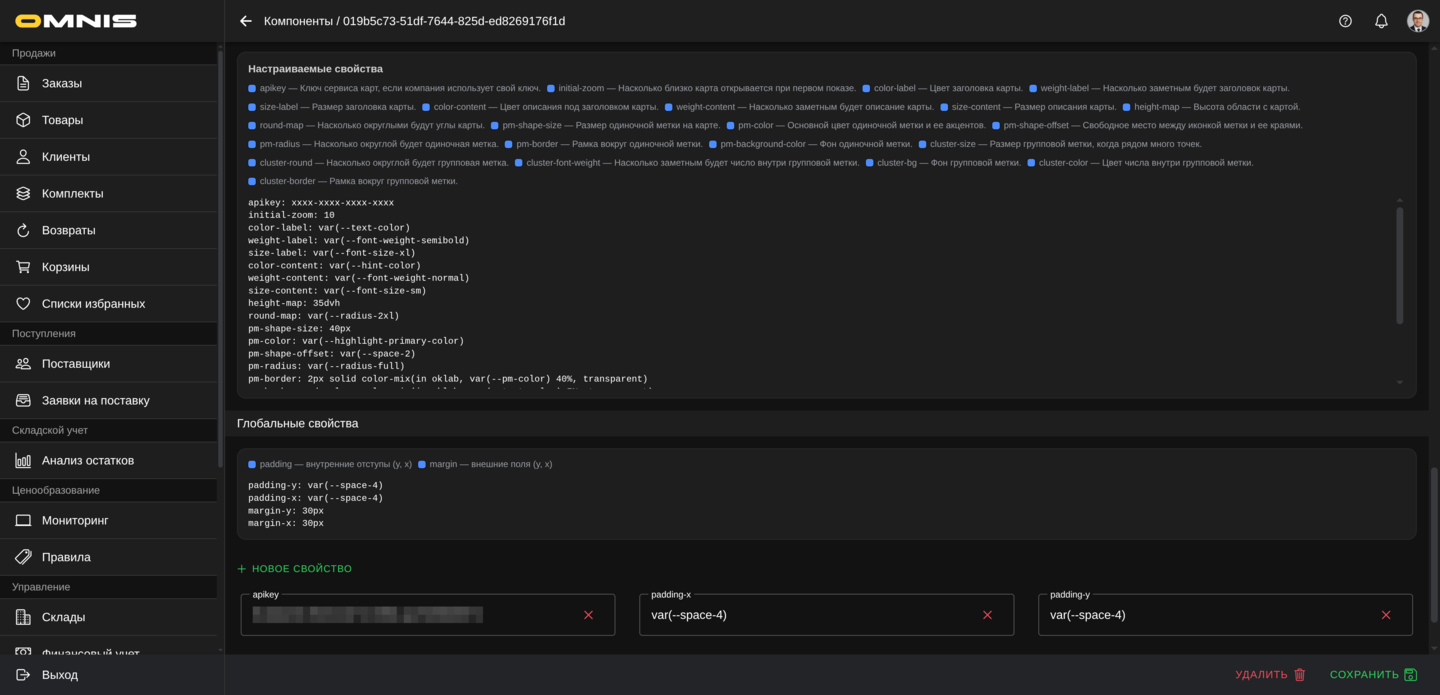
Task: Click the Товары box icon in sidebar
Action: 23,120
